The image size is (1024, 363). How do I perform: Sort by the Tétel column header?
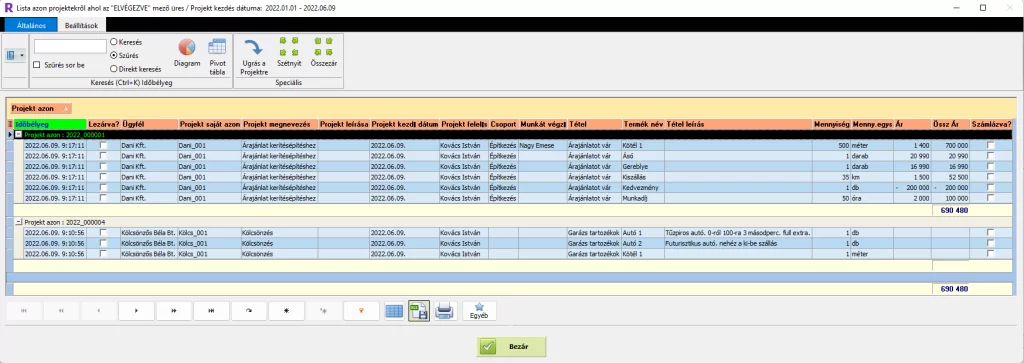pos(594,124)
